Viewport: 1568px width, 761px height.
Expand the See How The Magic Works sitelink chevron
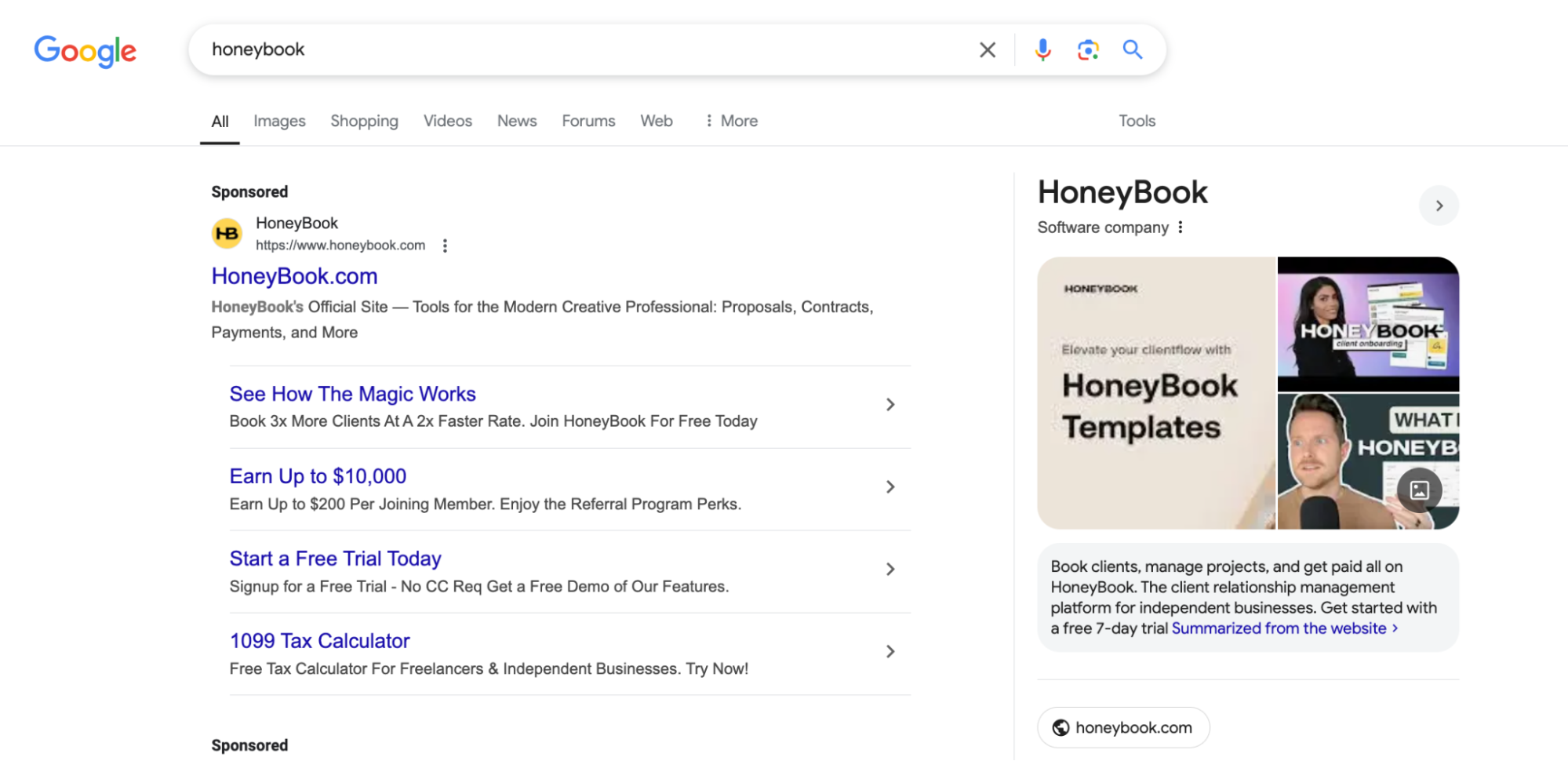[x=890, y=404]
